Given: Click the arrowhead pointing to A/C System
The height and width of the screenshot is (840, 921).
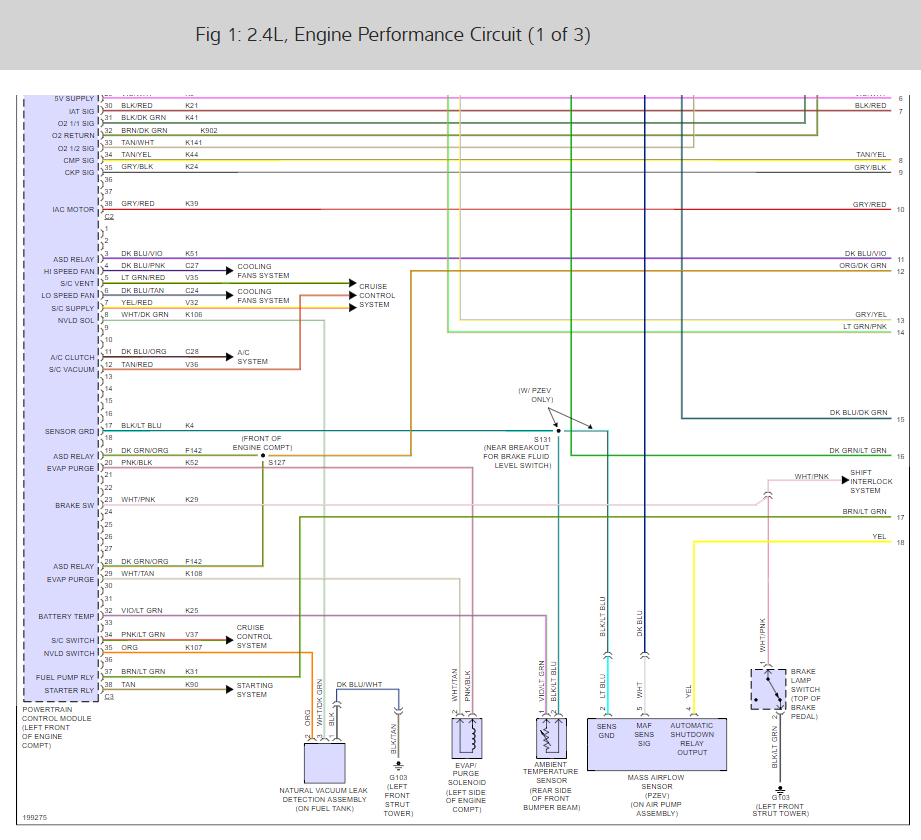Looking at the screenshot, I should coord(230,357).
